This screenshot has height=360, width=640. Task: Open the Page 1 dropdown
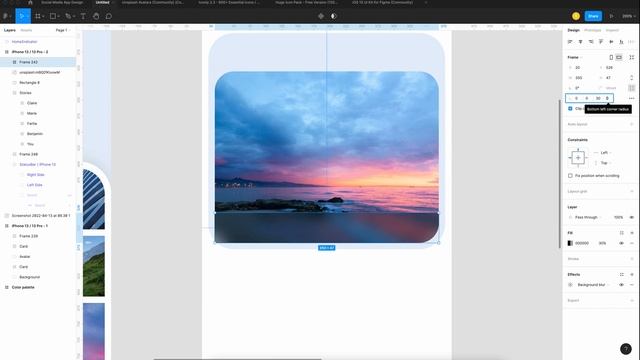pyautogui.click(x=63, y=30)
